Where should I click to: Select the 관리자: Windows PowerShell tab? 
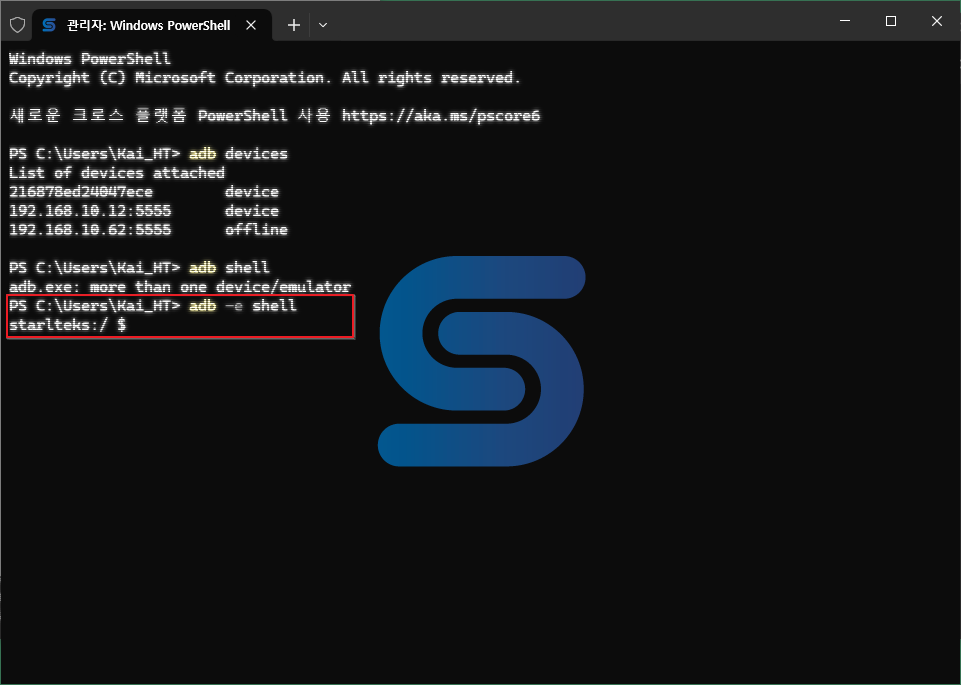(x=151, y=25)
